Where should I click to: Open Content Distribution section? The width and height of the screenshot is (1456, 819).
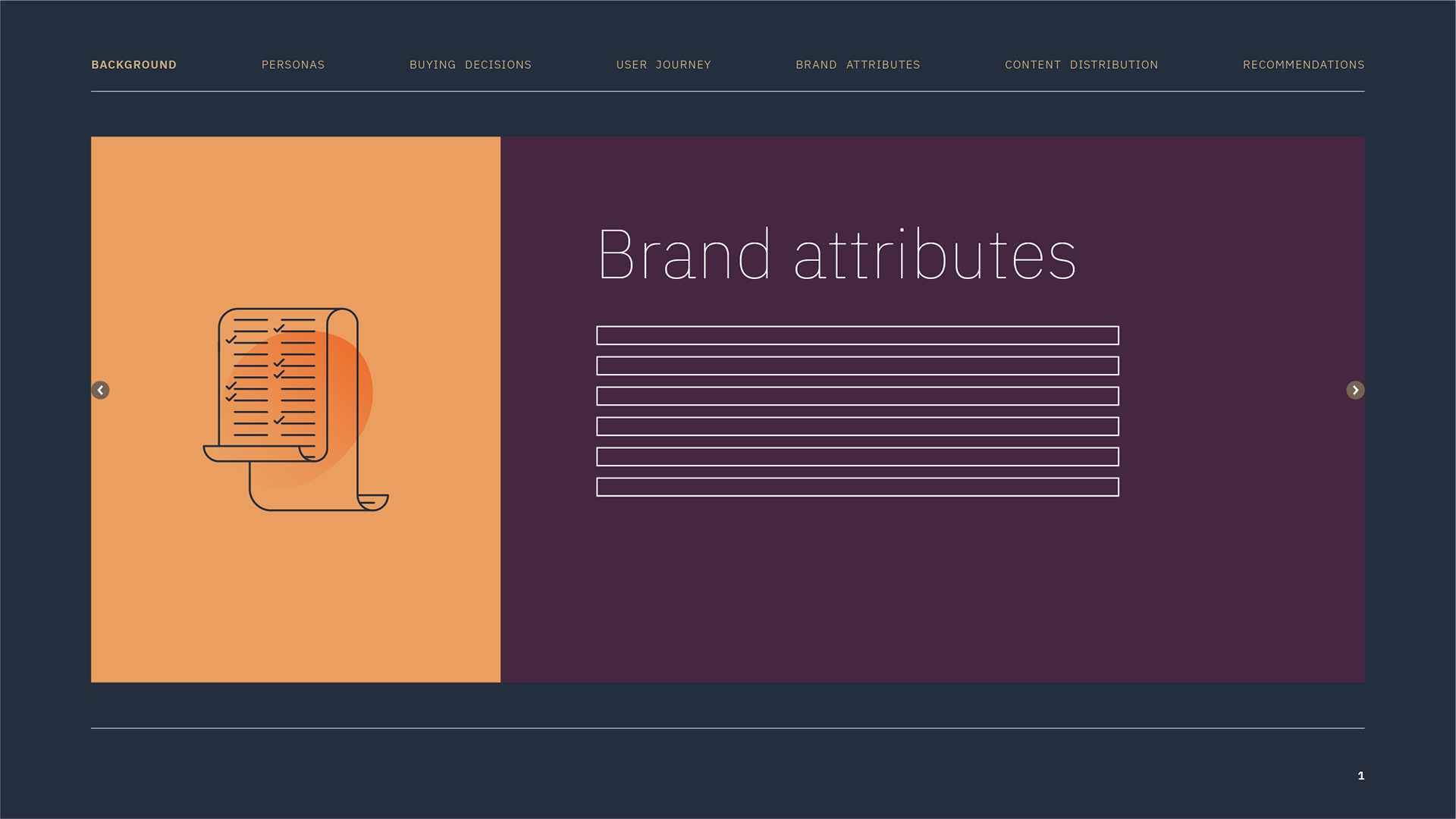(1081, 64)
